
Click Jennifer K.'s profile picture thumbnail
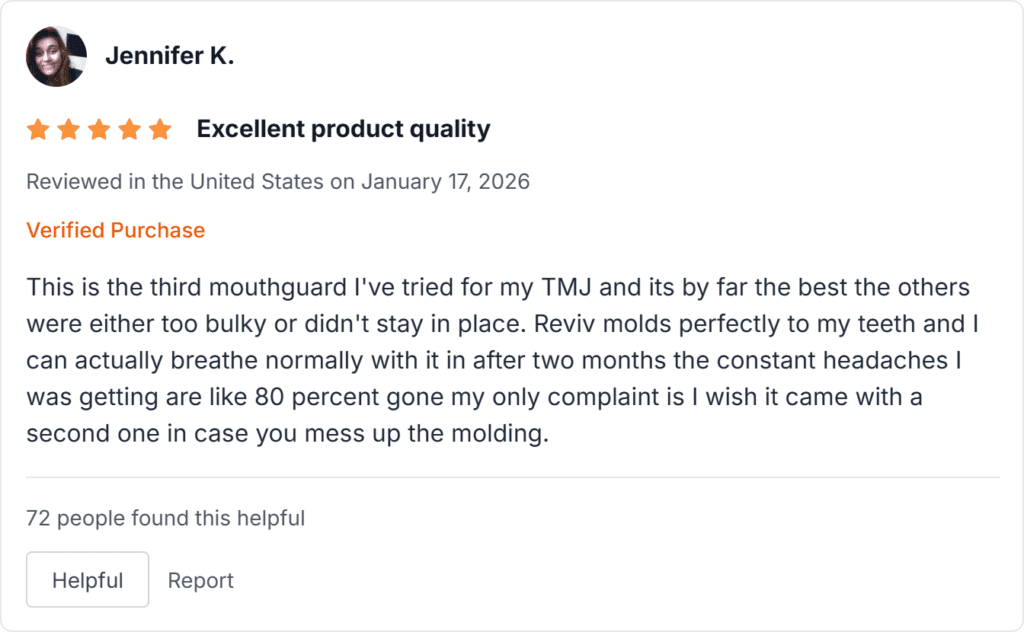[x=56, y=56]
